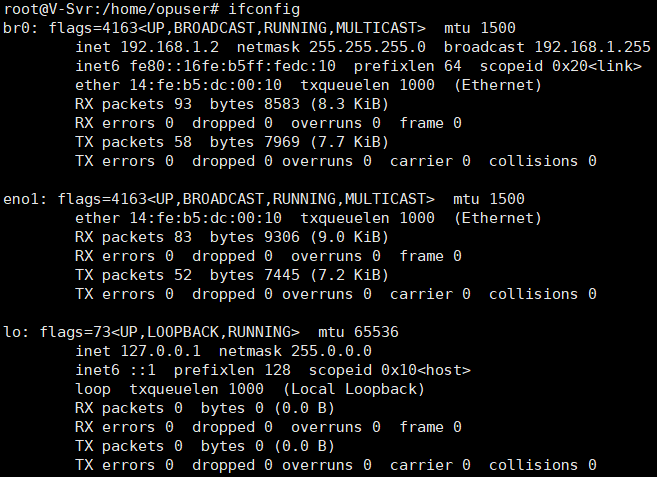Click br0's ether MAC 14:fe:b5:dc:00:10
The width and height of the screenshot is (657, 477).
205,85
